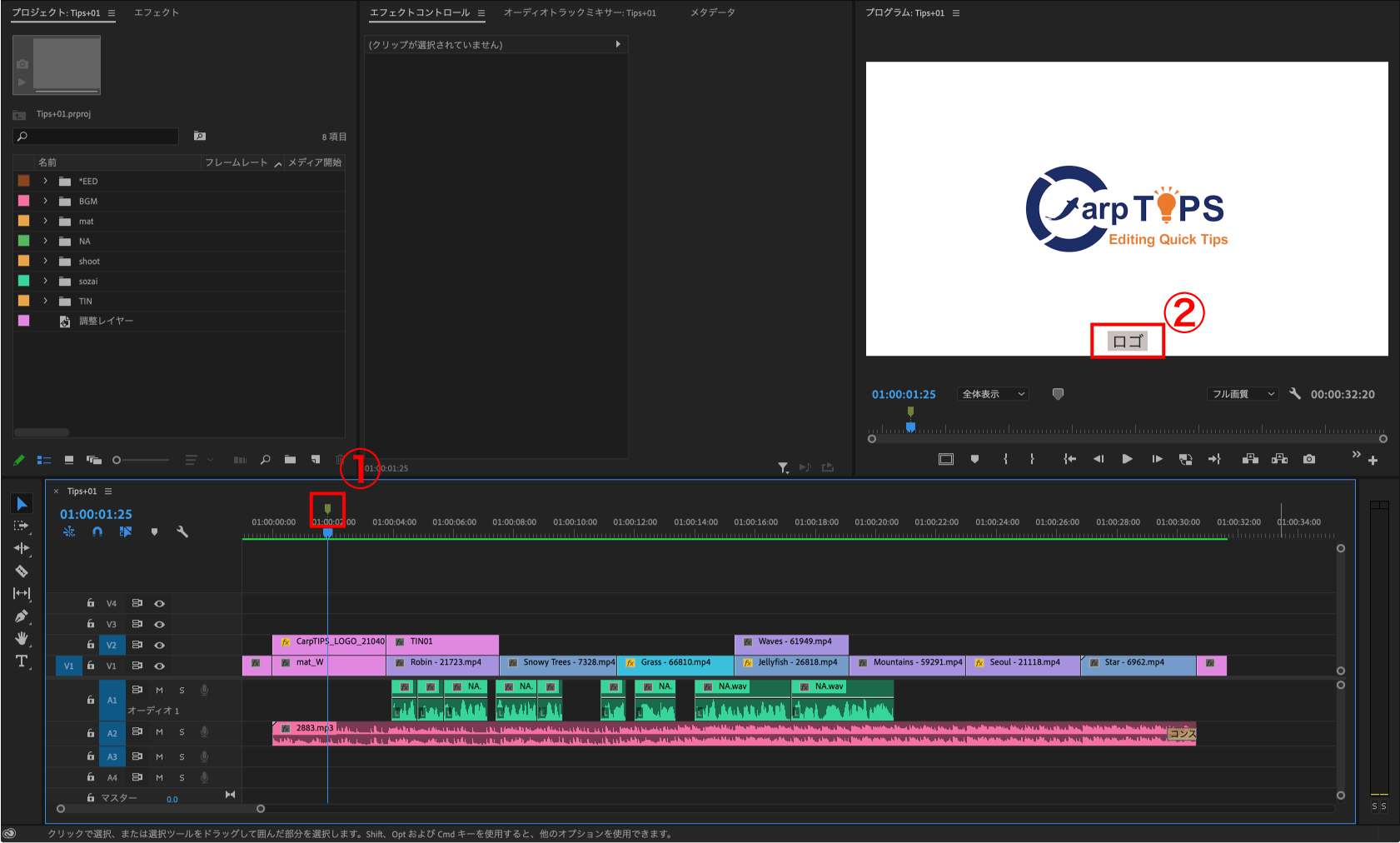Image resolution: width=1400 pixels, height=843 pixels.
Task: Open the 全体表示 zoom level dropdown
Action: [x=993, y=394]
